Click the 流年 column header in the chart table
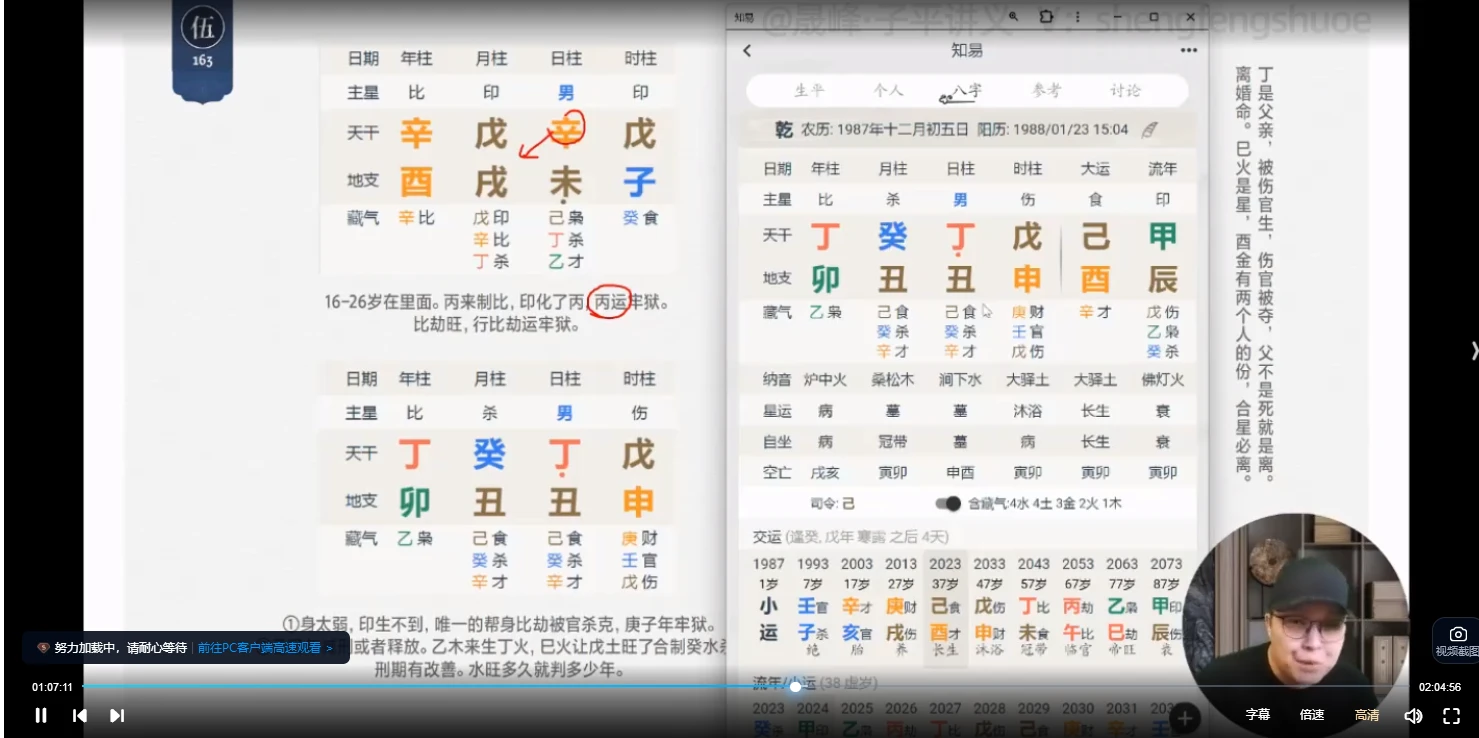The width and height of the screenshot is (1479, 738). coord(1162,169)
